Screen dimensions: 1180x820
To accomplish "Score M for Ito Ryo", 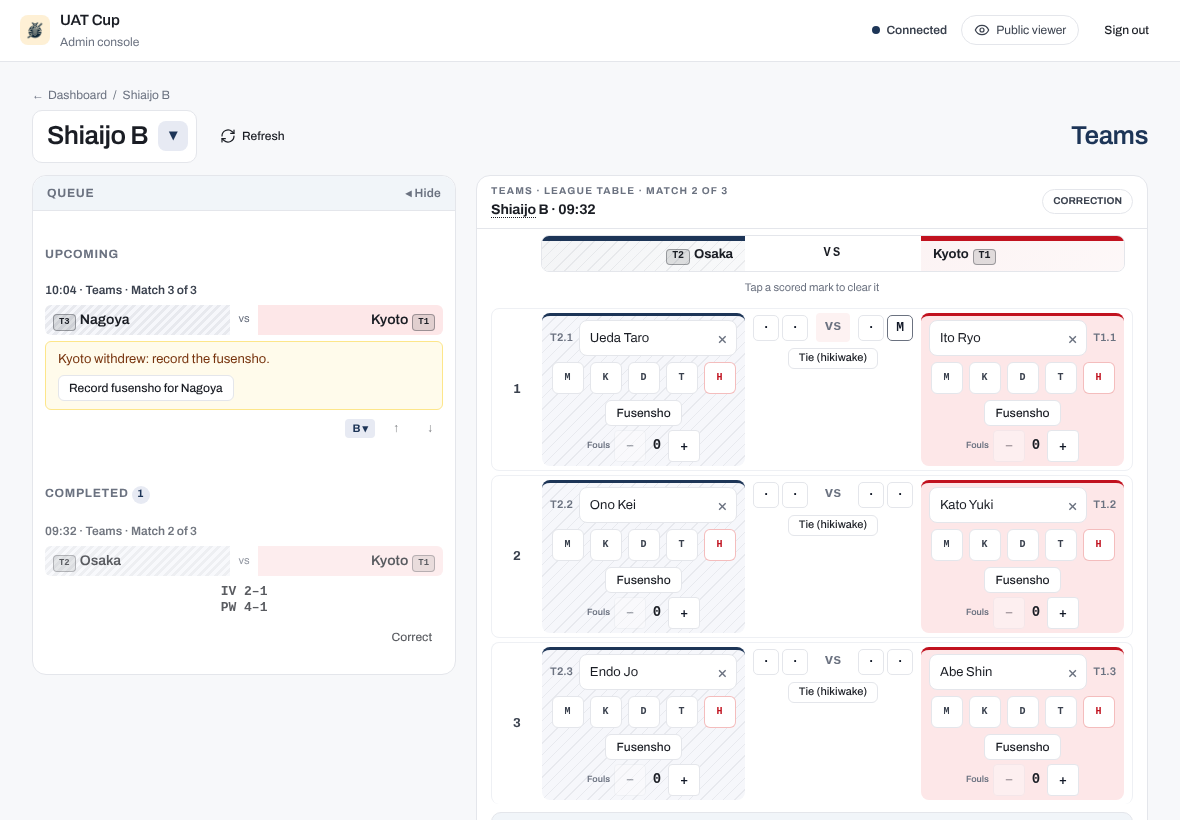I will pyautogui.click(x=947, y=377).
